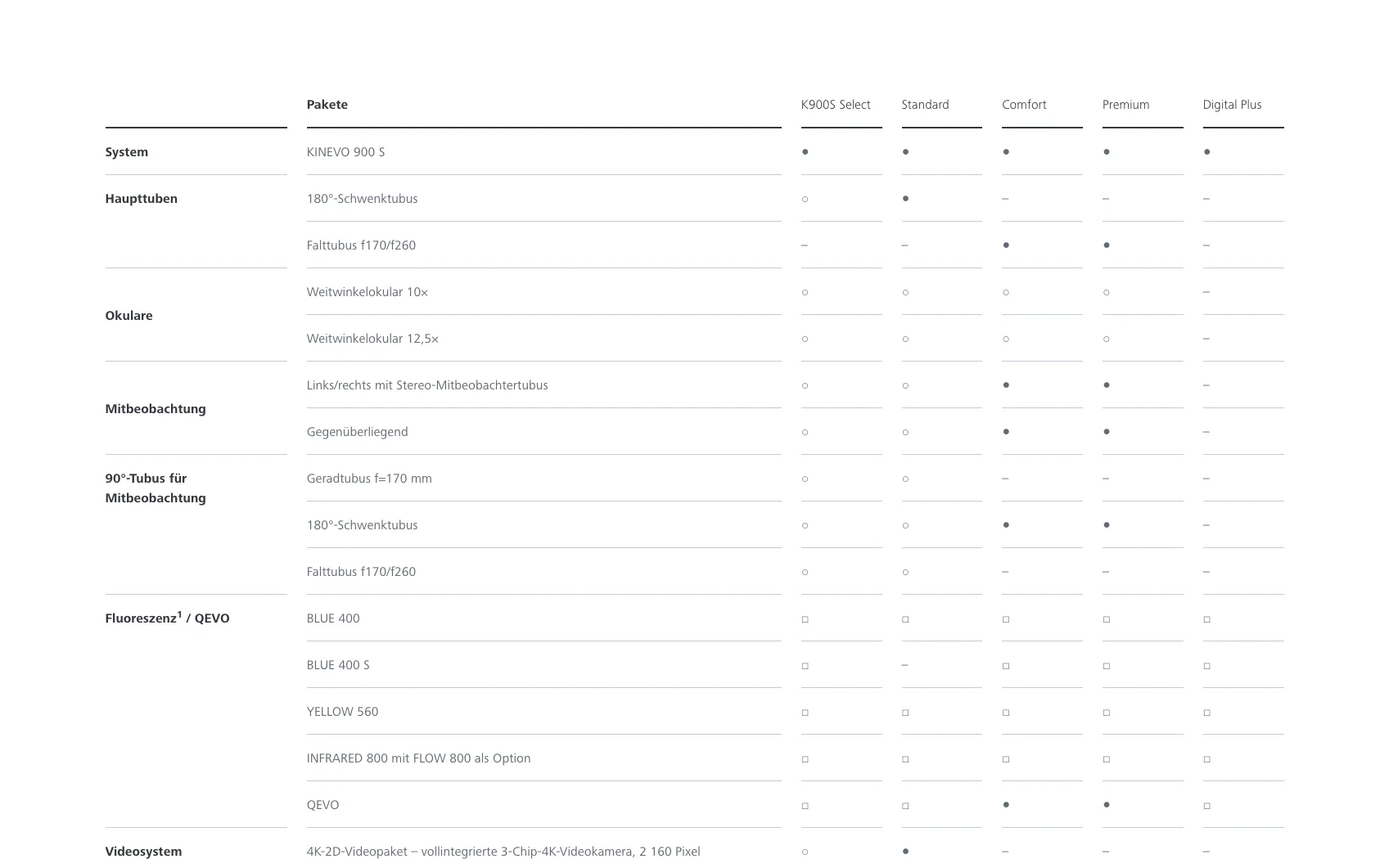Screen dimensions: 1389x868
Task: Click filled dot for 4K-2D-Videopaket, Standard
Action: click(906, 851)
